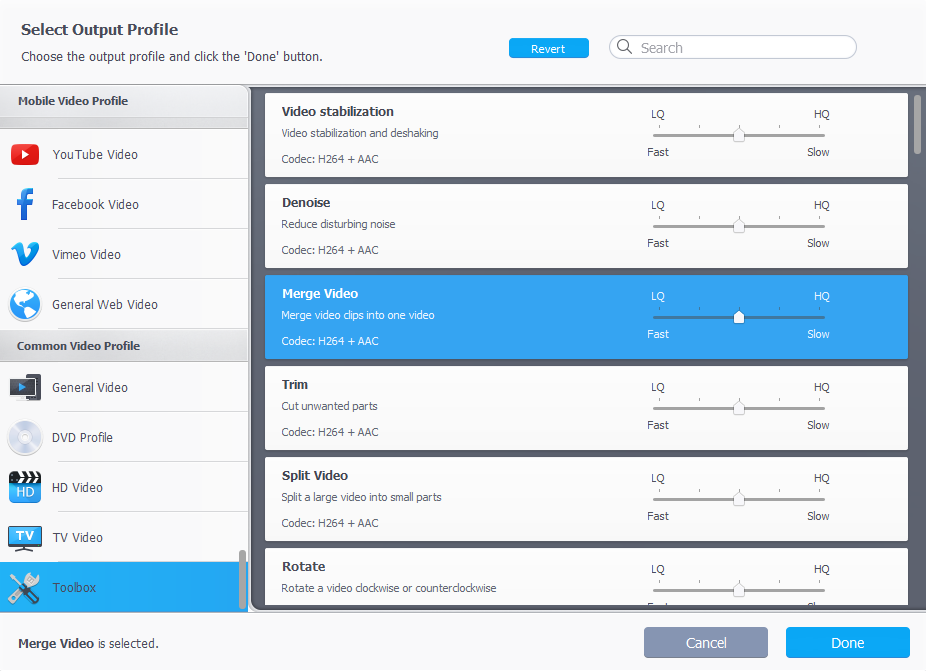
Task: Choose DVD Profile category
Action: point(124,438)
